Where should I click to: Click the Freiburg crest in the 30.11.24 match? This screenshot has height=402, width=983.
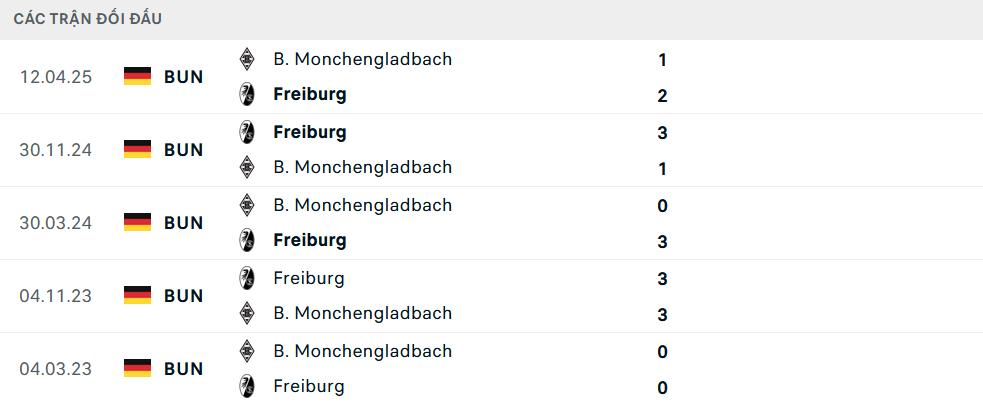(x=247, y=132)
